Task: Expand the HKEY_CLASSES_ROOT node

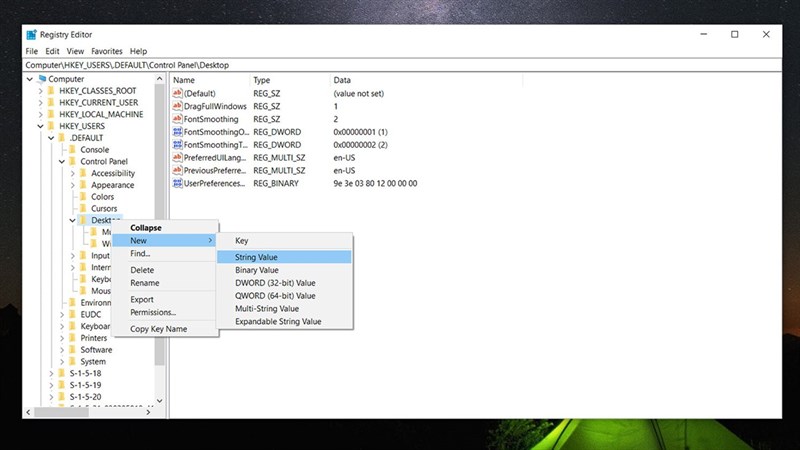Action: [x=40, y=91]
